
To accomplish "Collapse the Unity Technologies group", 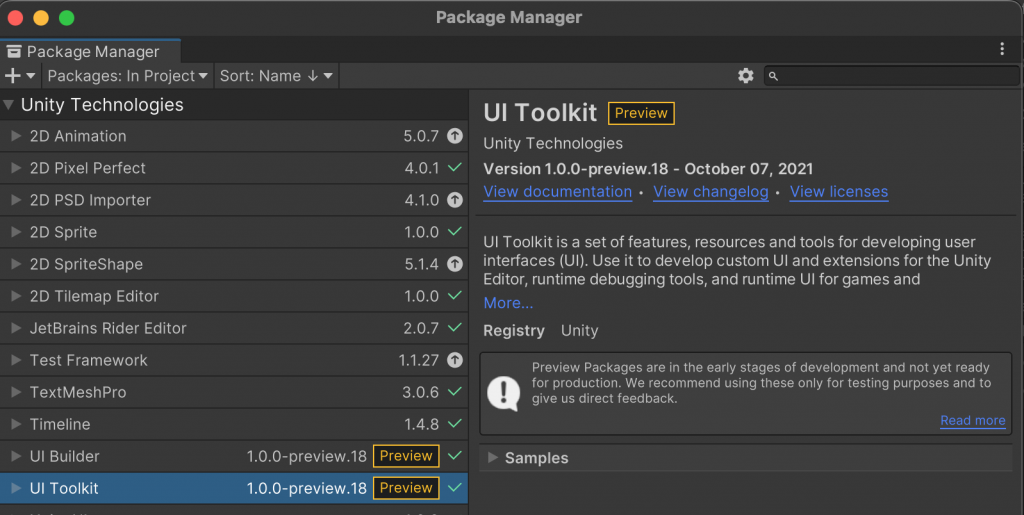I will (x=8, y=104).
